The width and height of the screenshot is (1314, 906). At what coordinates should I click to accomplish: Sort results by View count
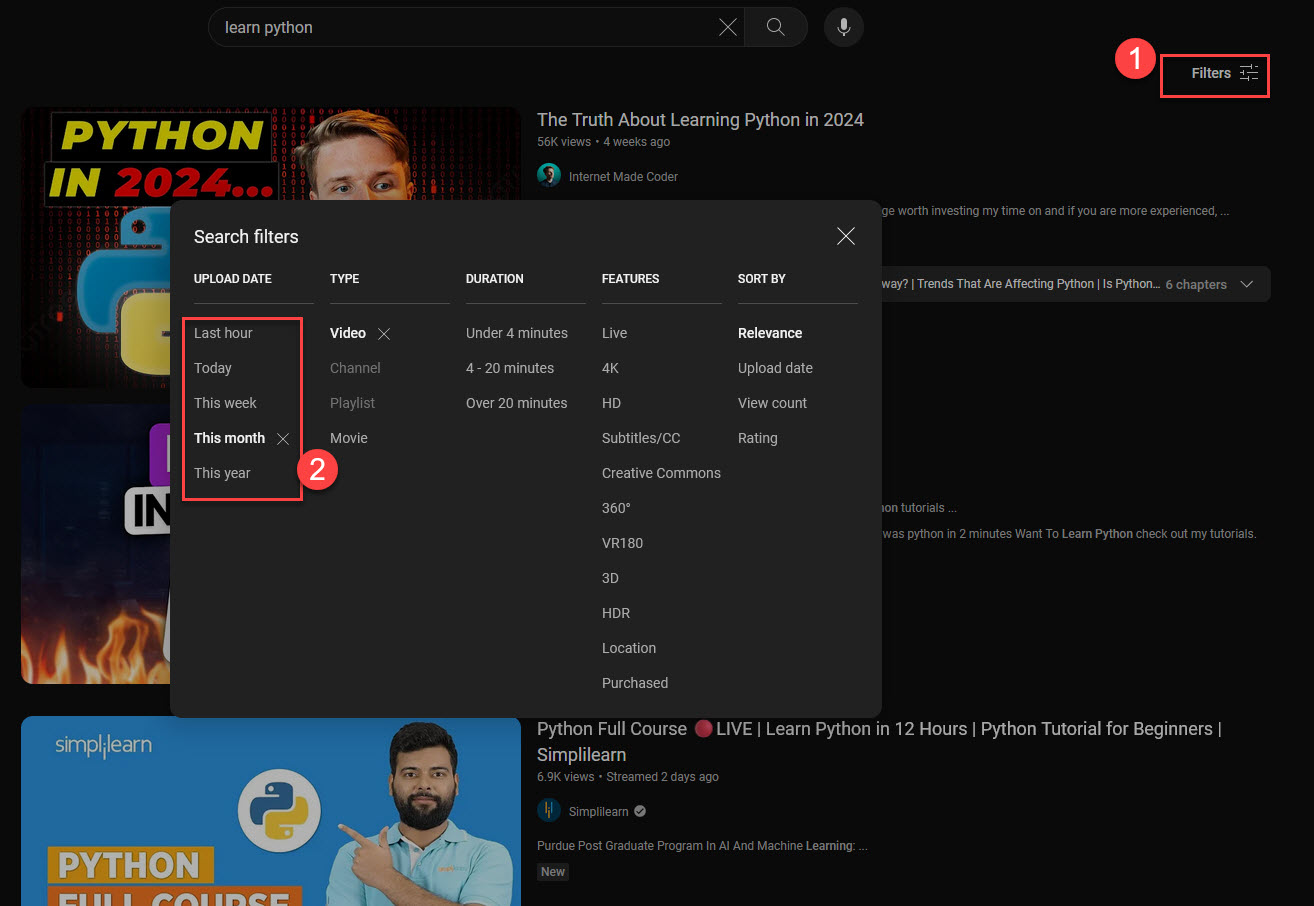click(x=772, y=403)
